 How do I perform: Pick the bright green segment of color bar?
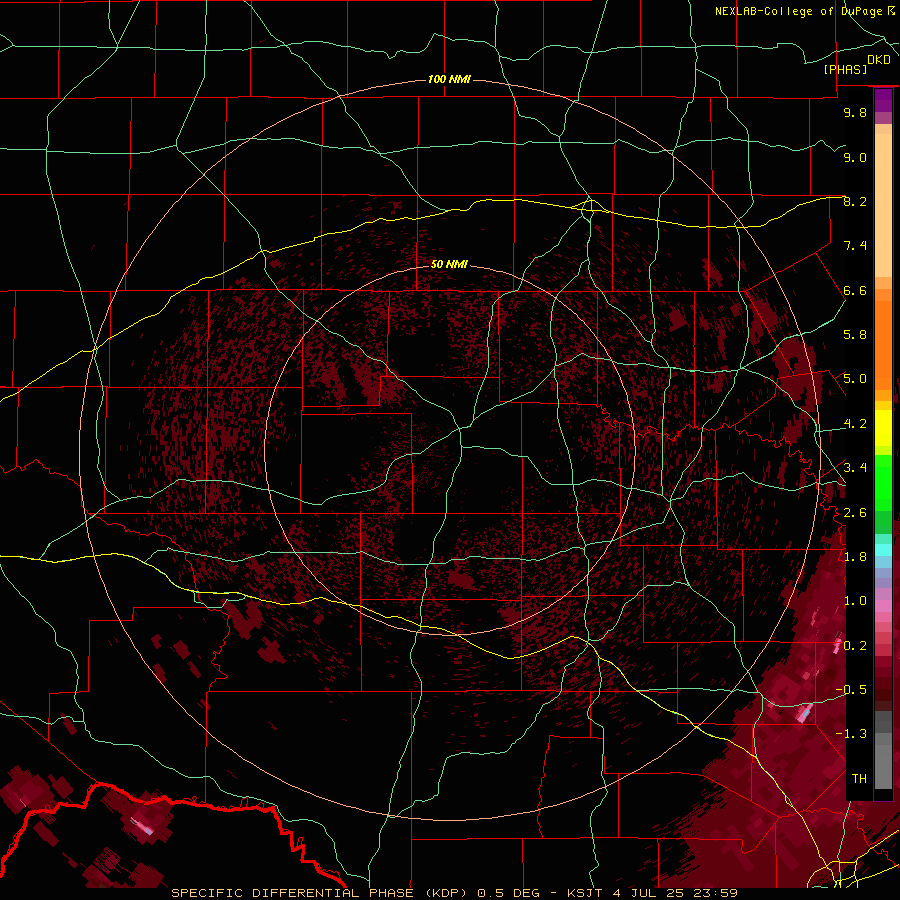click(883, 482)
